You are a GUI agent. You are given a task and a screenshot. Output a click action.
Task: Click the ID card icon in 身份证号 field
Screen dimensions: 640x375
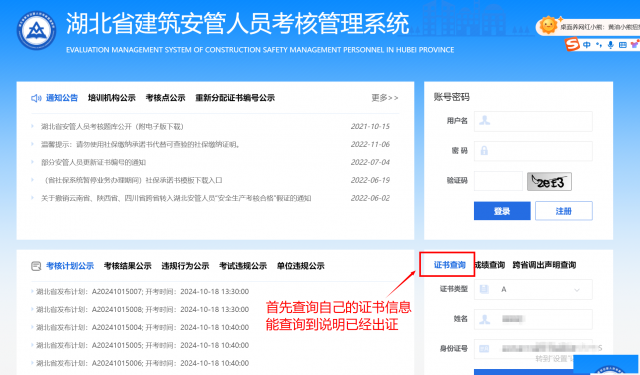click(484, 349)
